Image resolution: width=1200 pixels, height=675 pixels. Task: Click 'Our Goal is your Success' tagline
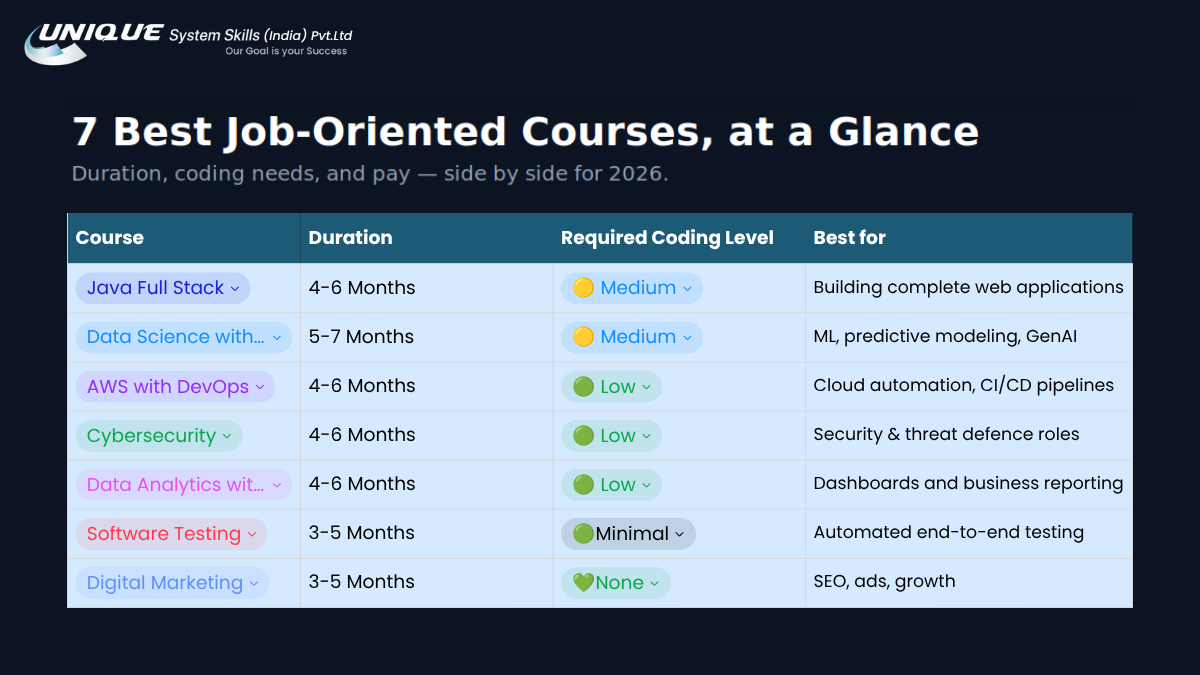click(x=286, y=51)
